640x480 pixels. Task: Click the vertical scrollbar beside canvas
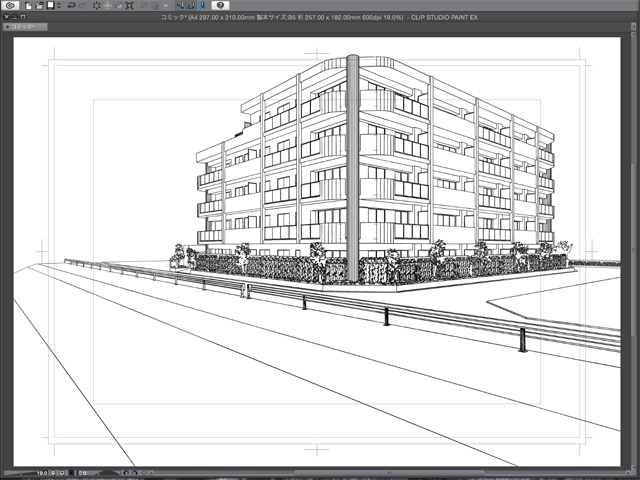pos(633,252)
